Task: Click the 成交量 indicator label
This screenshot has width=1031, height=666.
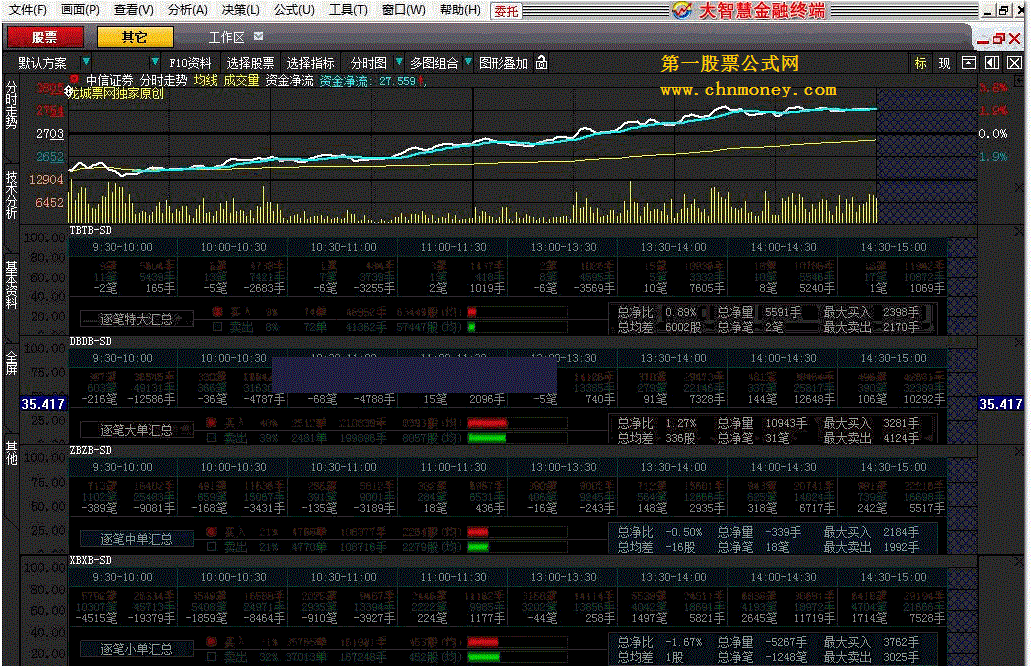Action: [241, 80]
